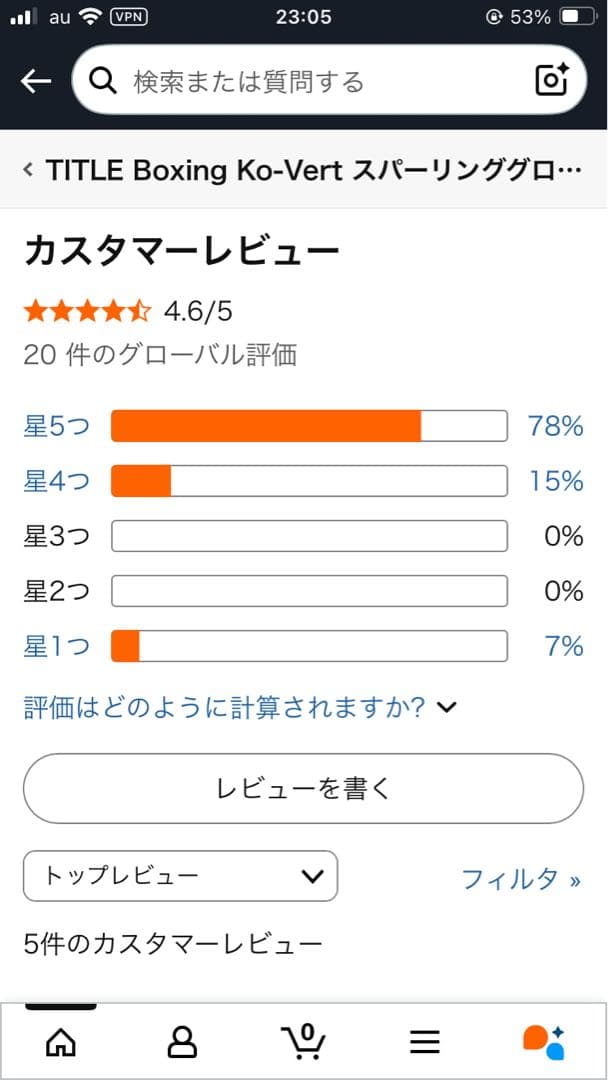Select the 星5つ rating link
The height and width of the screenshot is (1080, 608).
pyautogui.click(x=56, y=425)
